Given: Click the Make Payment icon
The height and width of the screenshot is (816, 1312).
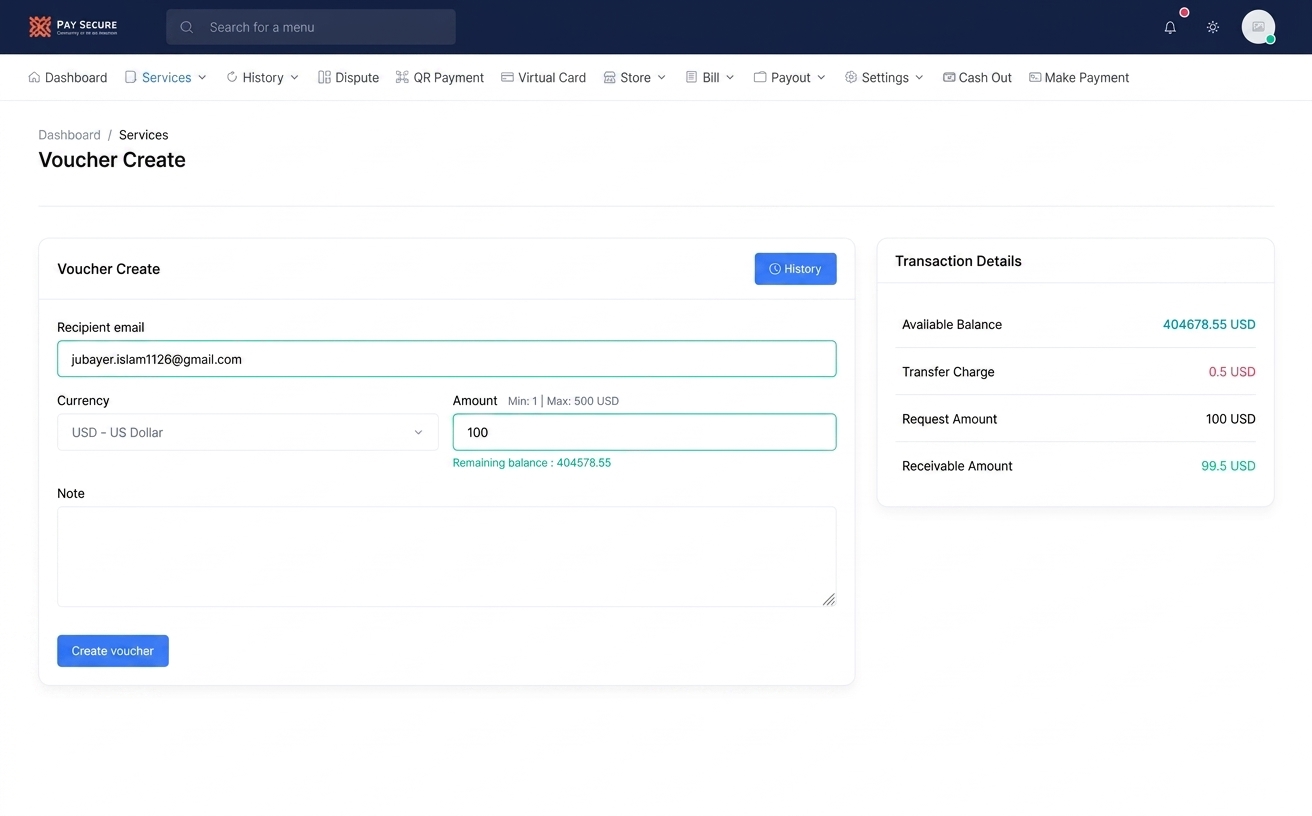Looking at the screenshot, I should pos(1035,77).
